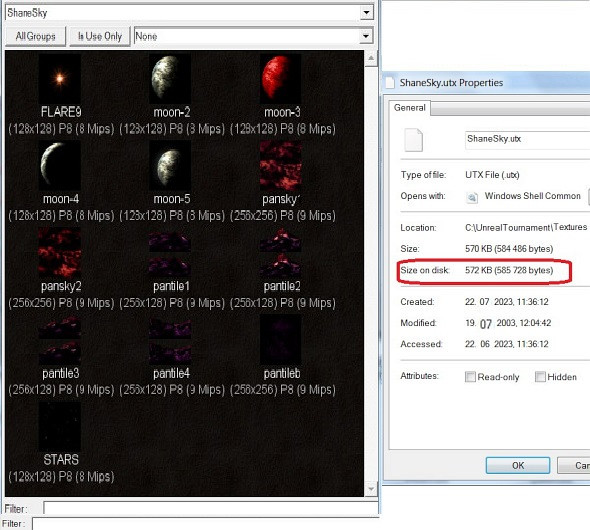
Task: Click the upper Filter input field
Action: pyautogui.click(x=211, y=507)
